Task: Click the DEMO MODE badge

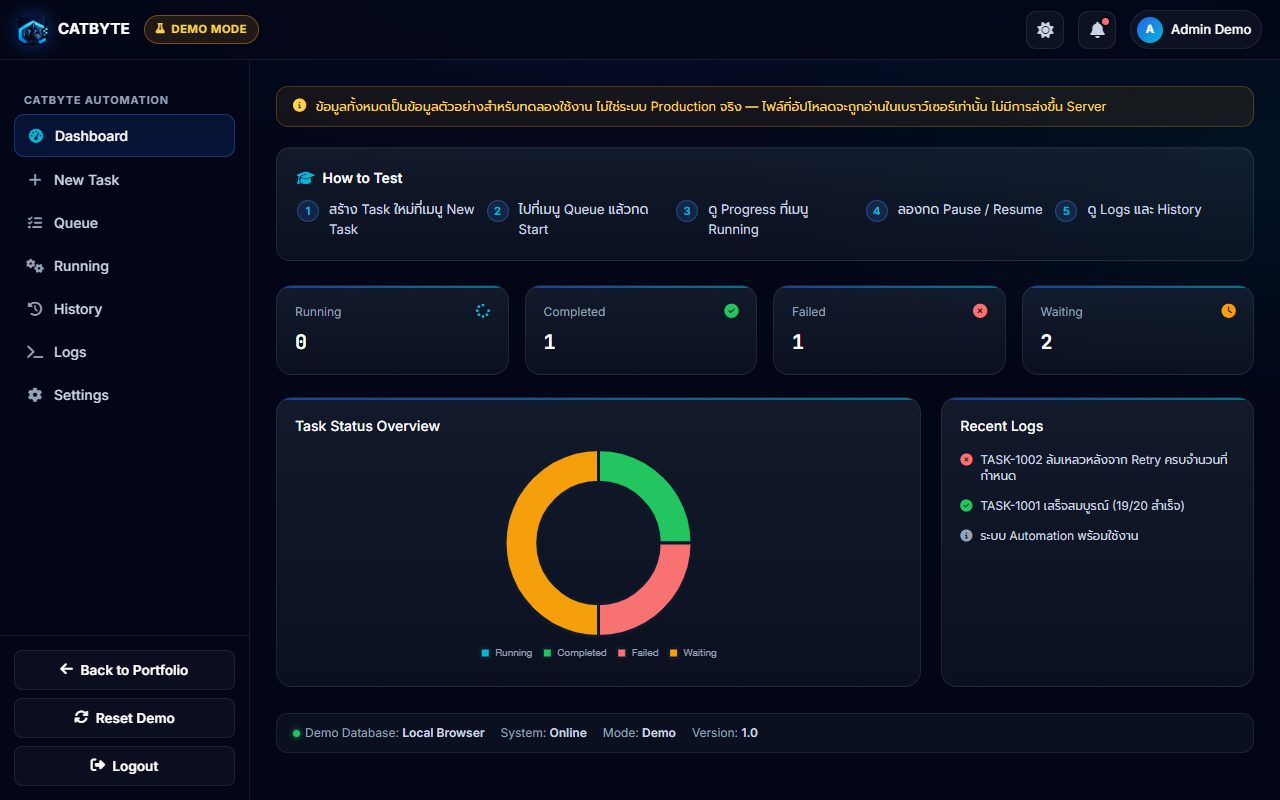Action: (x=201, y=29)
